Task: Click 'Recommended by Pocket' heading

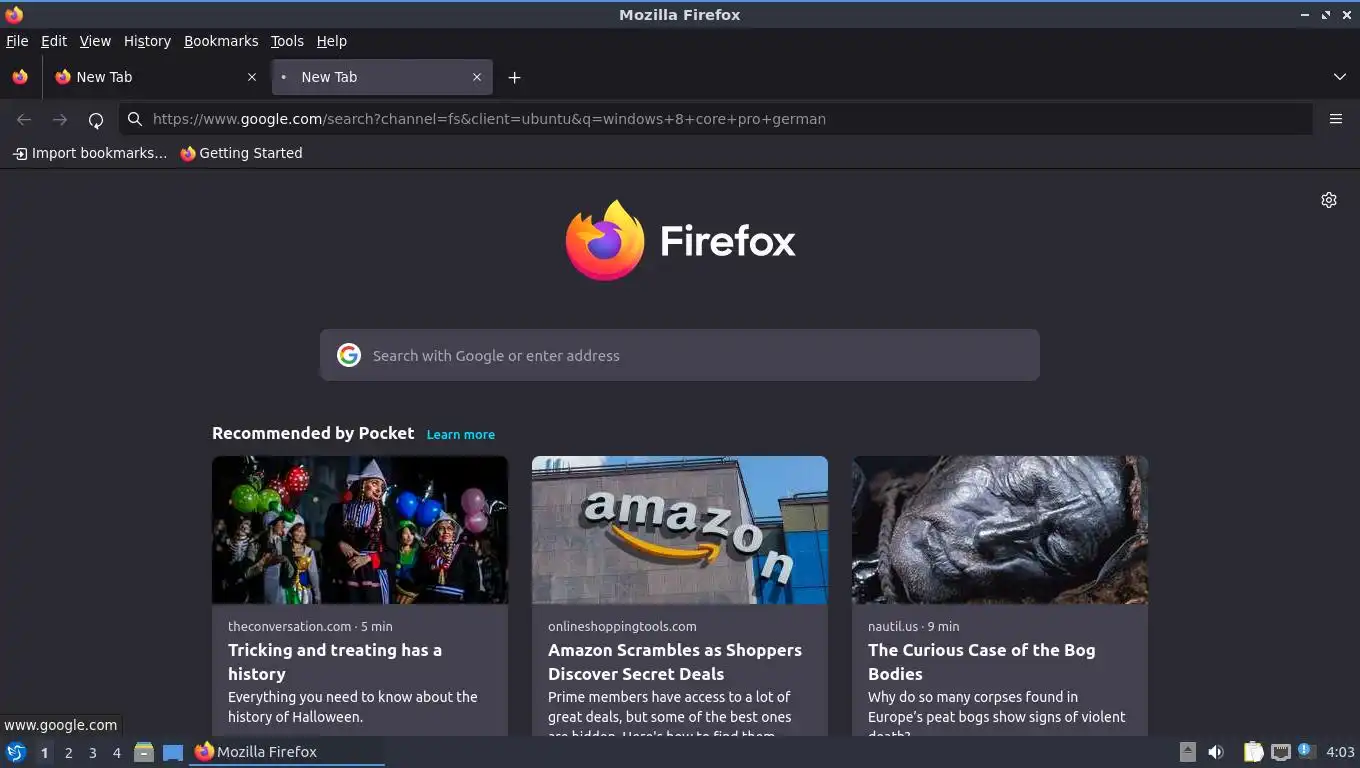Action: click(313, 433)
